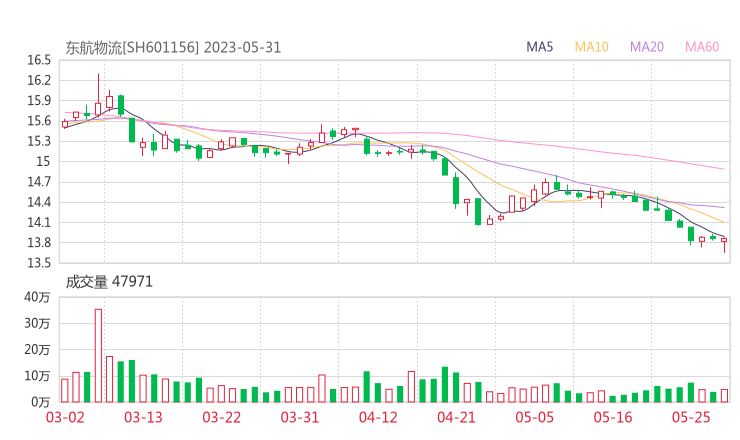Click the 03-31 date axis label

(x=300, y=417)
